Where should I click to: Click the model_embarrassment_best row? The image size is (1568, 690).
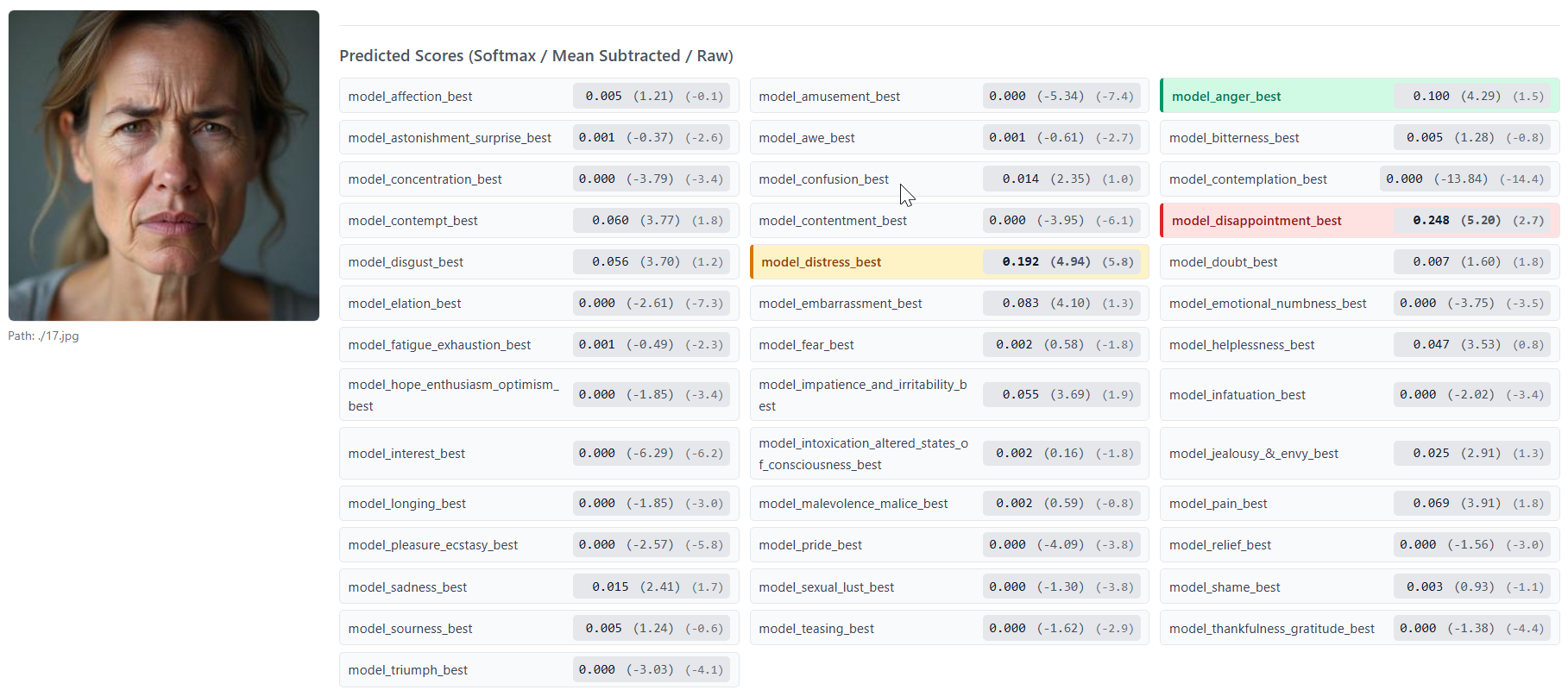(x=948, y=304)
